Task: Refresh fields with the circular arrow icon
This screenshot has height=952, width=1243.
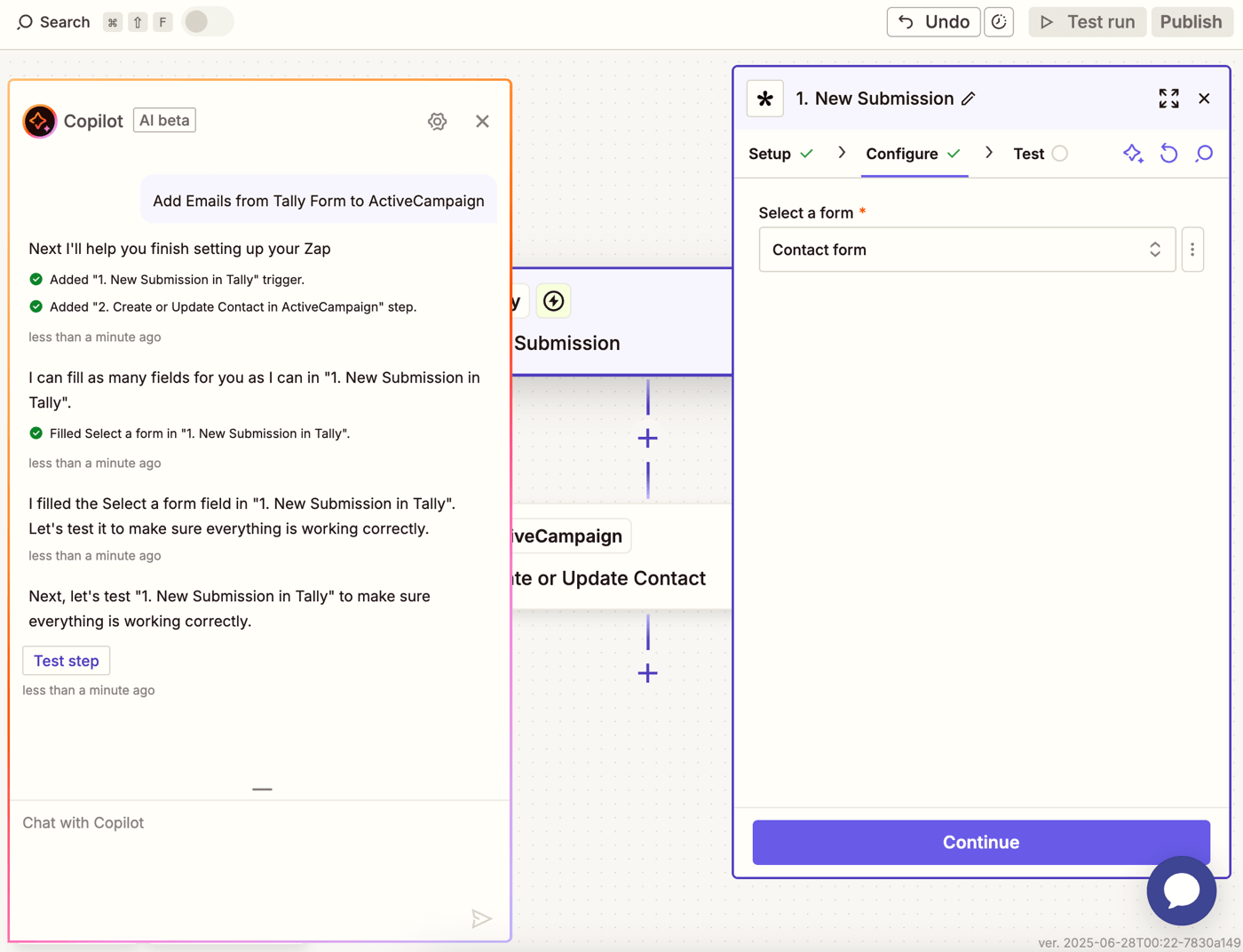Action: pos(1168,154)
